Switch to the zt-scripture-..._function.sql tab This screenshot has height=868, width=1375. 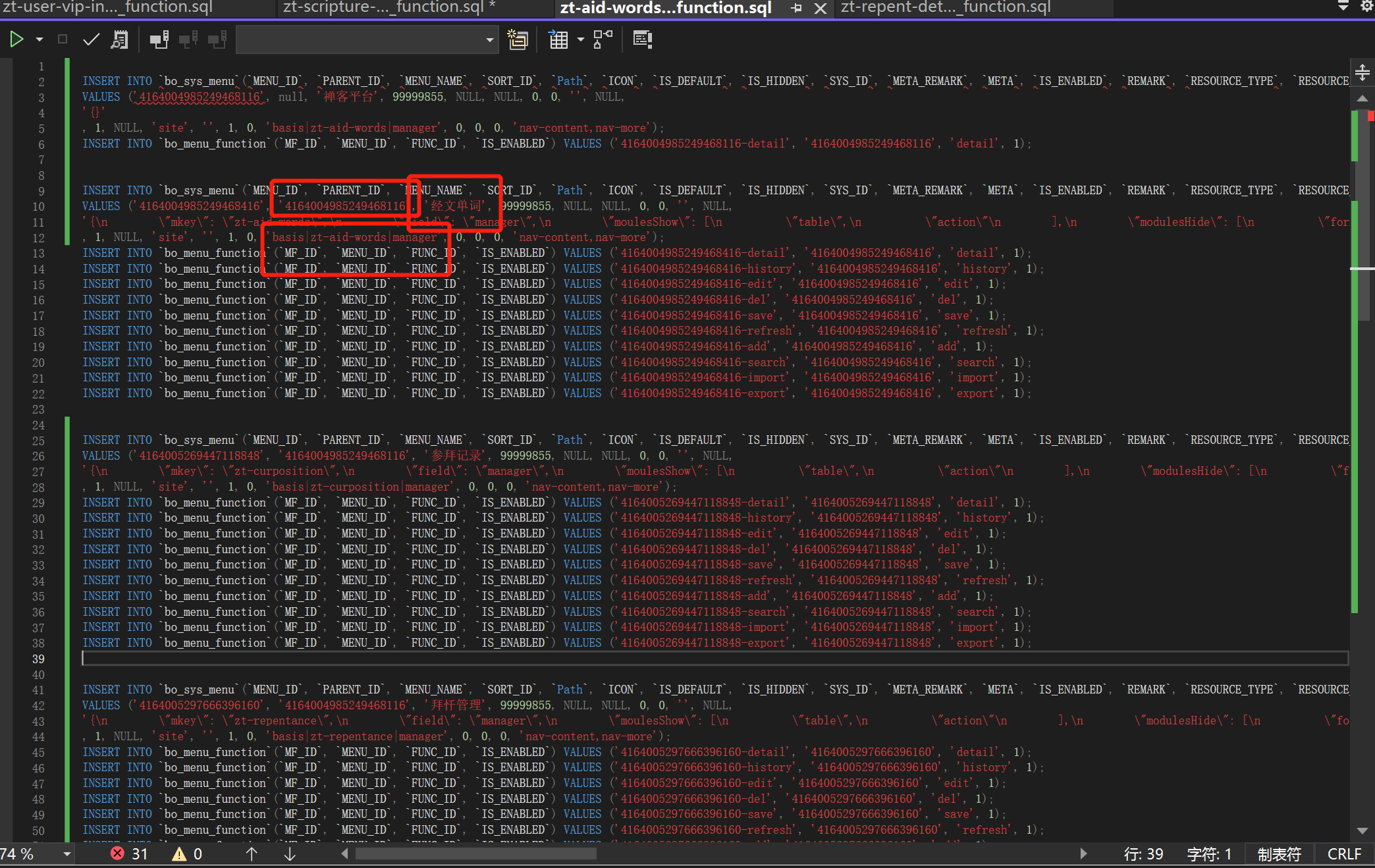coord(389,8)
